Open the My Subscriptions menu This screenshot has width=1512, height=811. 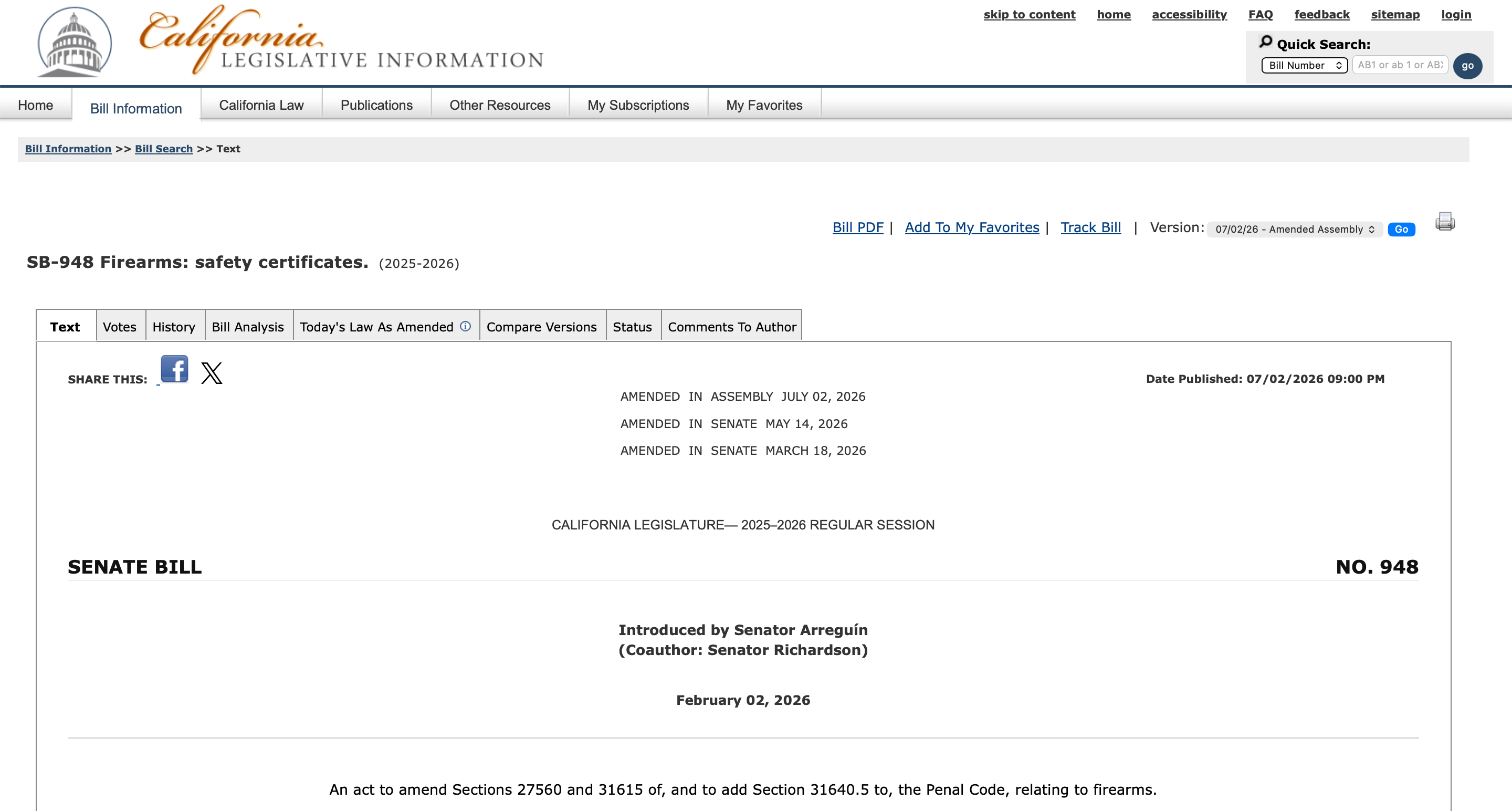pos(638,105)
